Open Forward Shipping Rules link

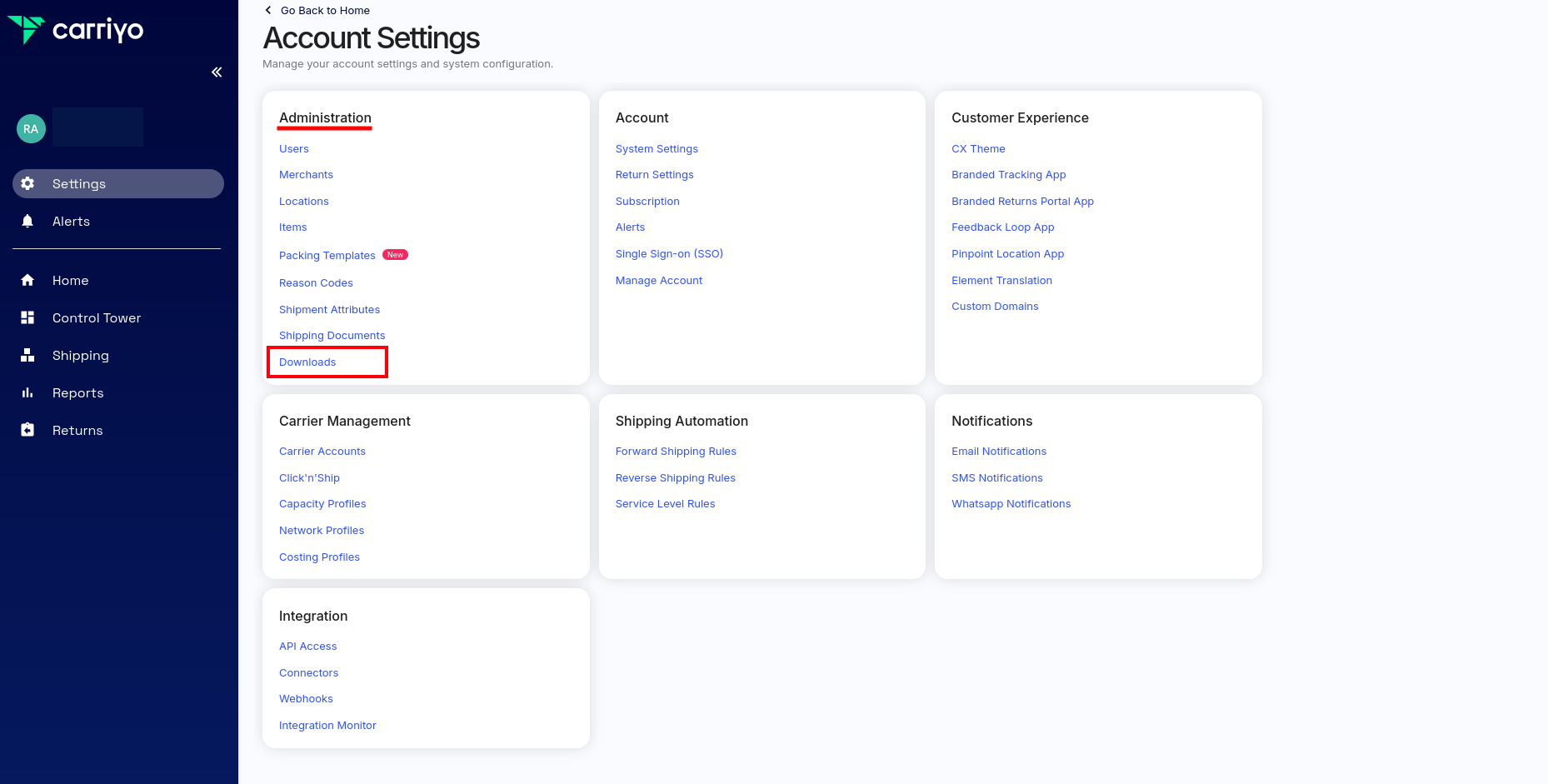click(x=676, y=451)
